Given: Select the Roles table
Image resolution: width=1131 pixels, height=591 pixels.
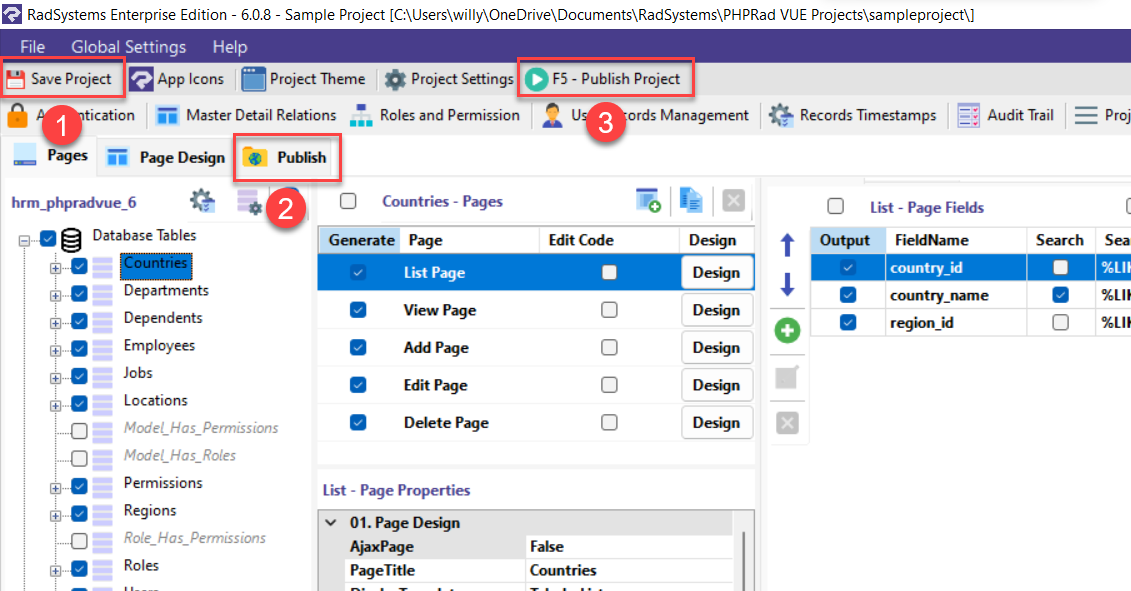Looking at the screenshot, I should [x=141, y=565].
